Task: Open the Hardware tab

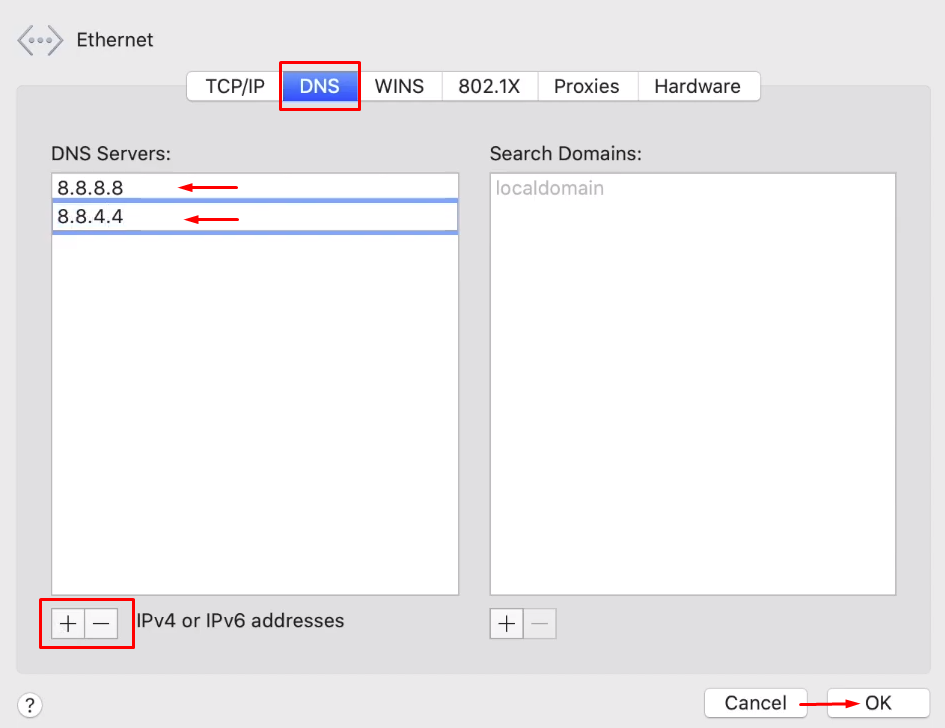Action: (x=698, y=86)
